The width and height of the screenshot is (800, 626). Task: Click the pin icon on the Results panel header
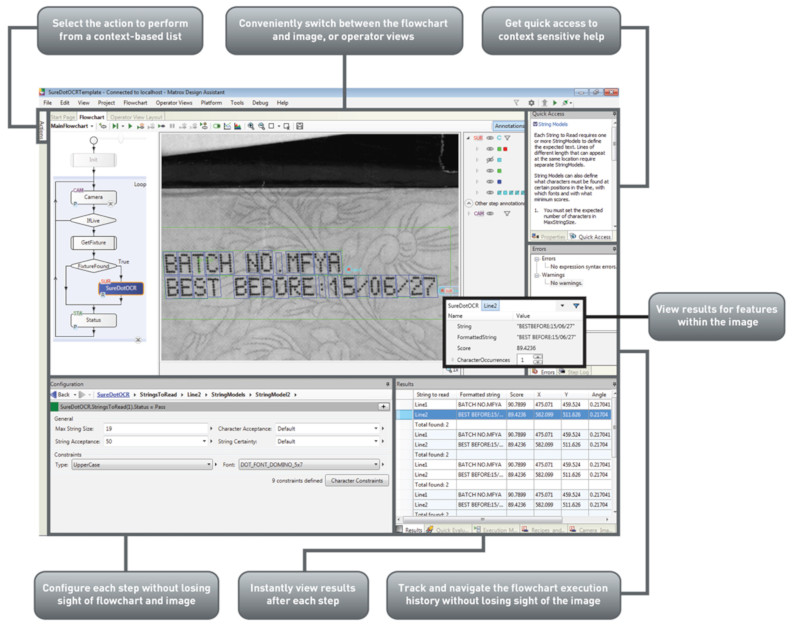(614, 384)
